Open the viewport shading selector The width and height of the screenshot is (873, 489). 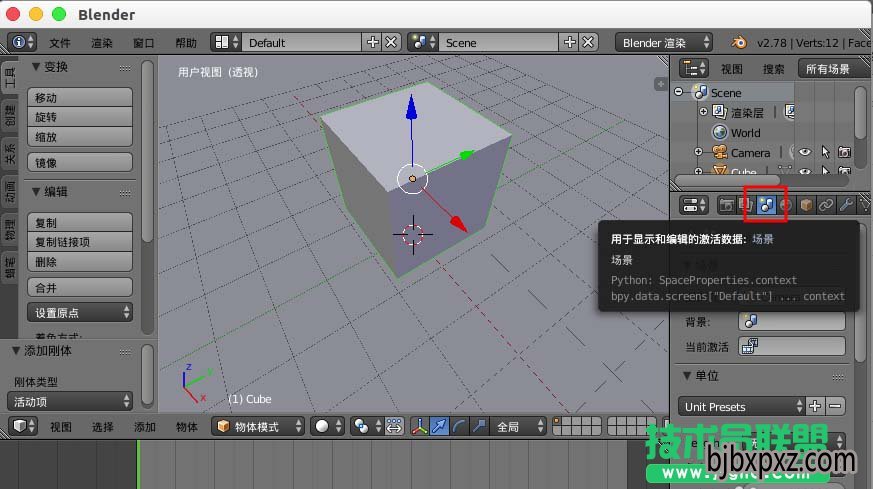coord(326,427)
